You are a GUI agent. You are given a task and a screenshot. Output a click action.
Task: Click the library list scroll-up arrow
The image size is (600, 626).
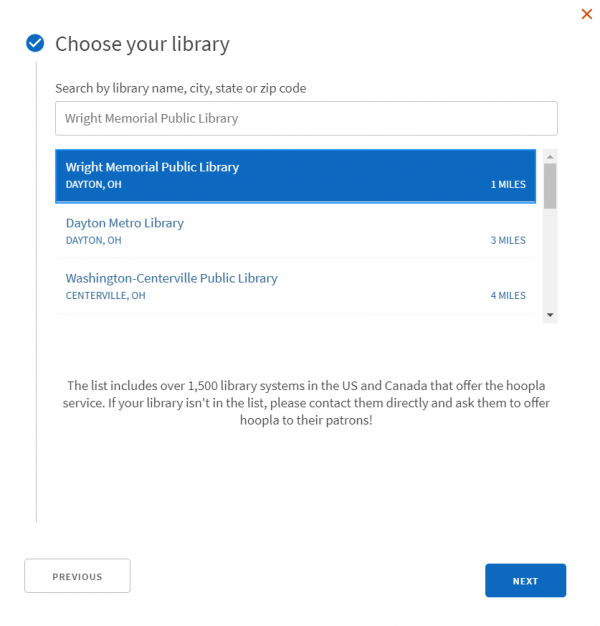(550, 157)
